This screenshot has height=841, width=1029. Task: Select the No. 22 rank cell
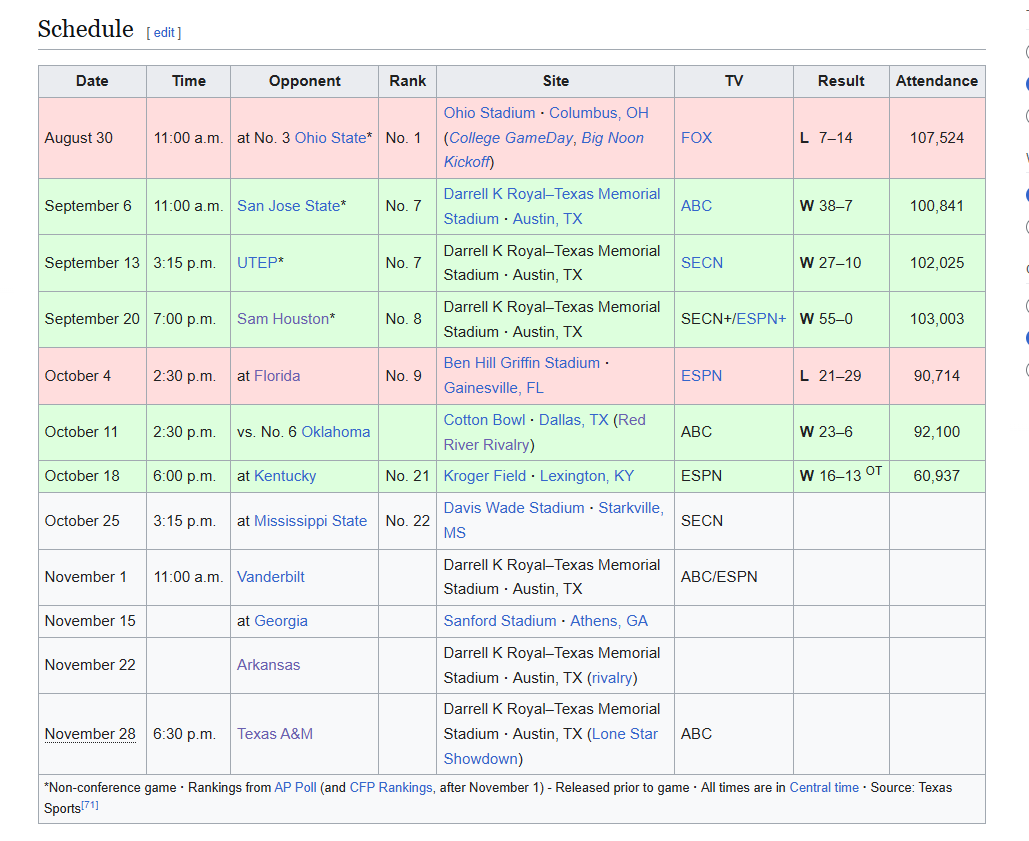coord(408,521)
